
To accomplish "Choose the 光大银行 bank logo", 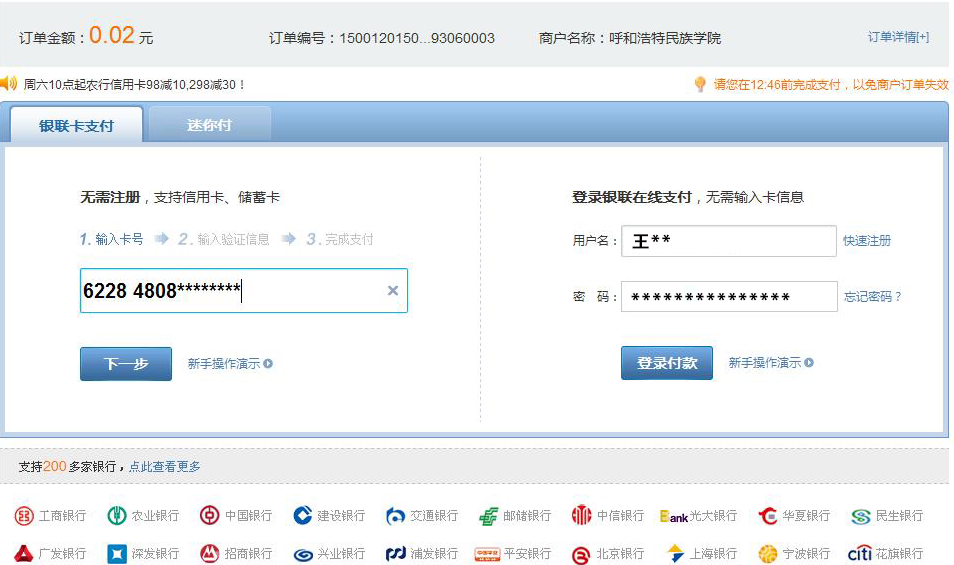I will tap(674, 516).
